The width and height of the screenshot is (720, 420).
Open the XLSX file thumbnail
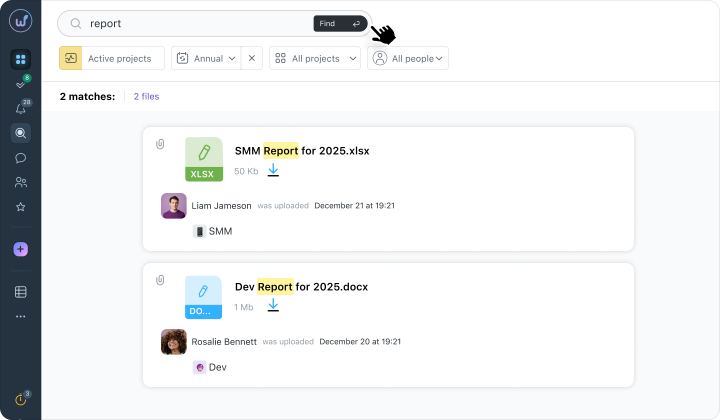(204, 159)
